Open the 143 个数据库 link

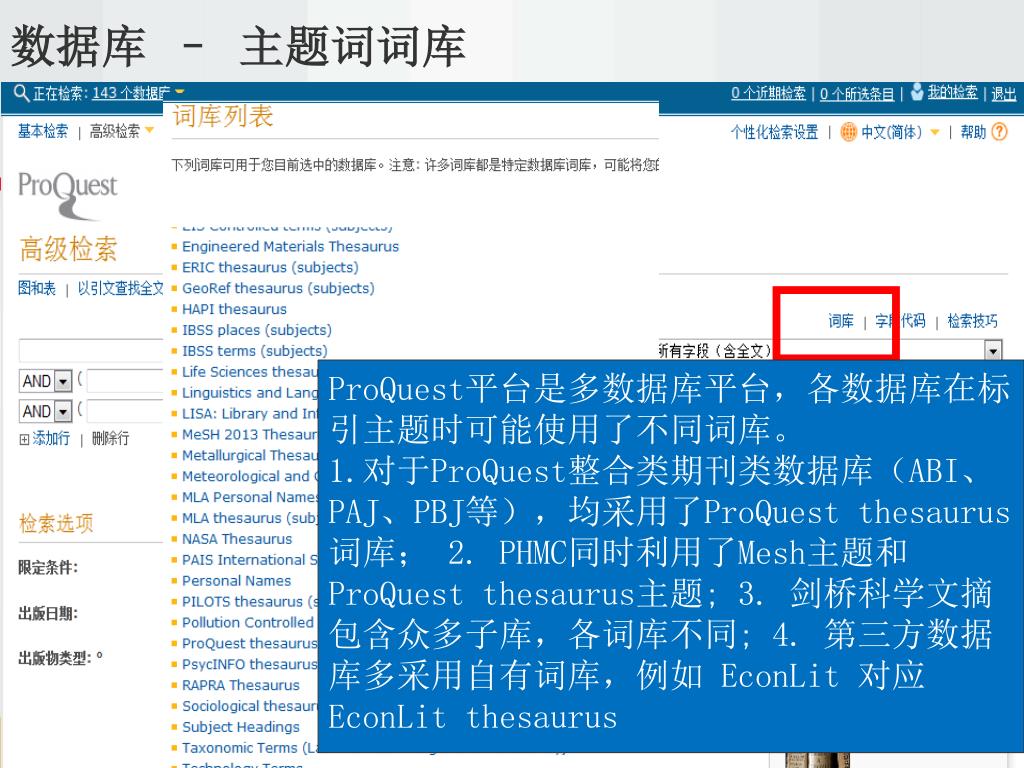(x=131, y=93)
